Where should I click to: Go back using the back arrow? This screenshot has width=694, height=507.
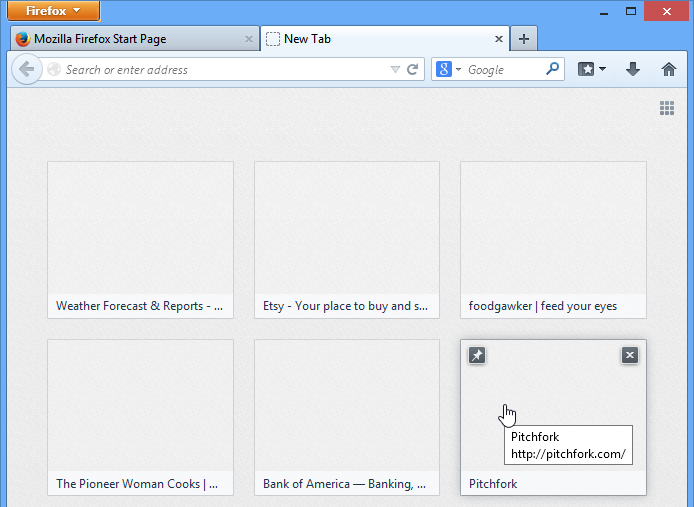(x=27, y=69)
